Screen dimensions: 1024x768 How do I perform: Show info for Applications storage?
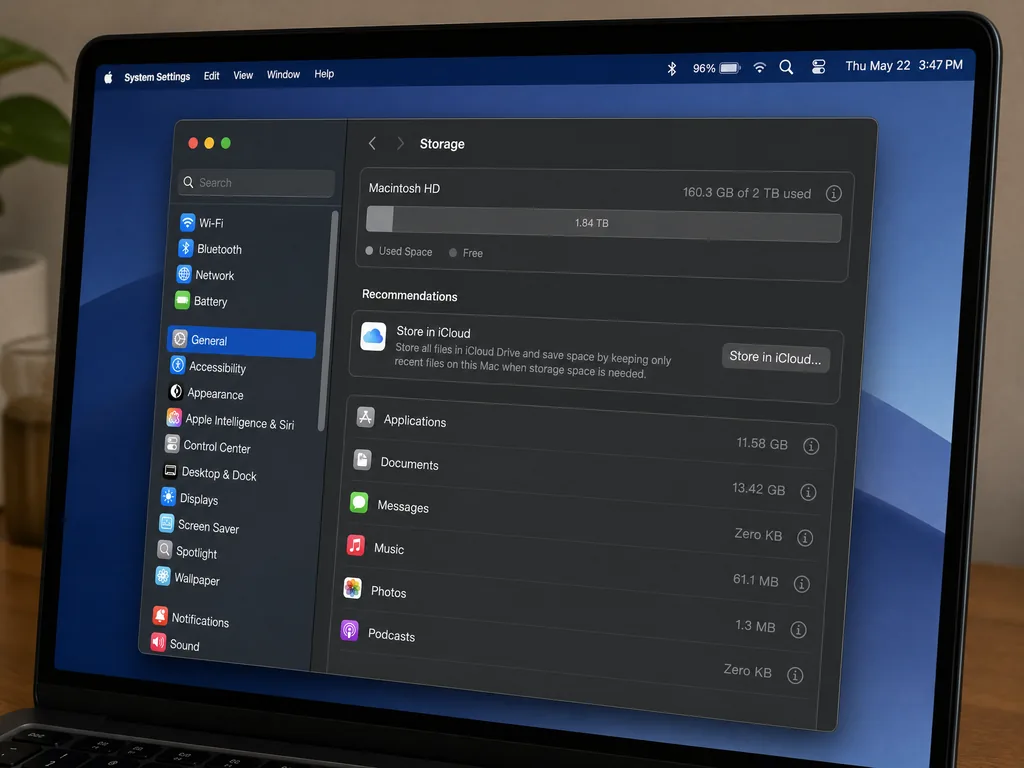click(811, 446)
